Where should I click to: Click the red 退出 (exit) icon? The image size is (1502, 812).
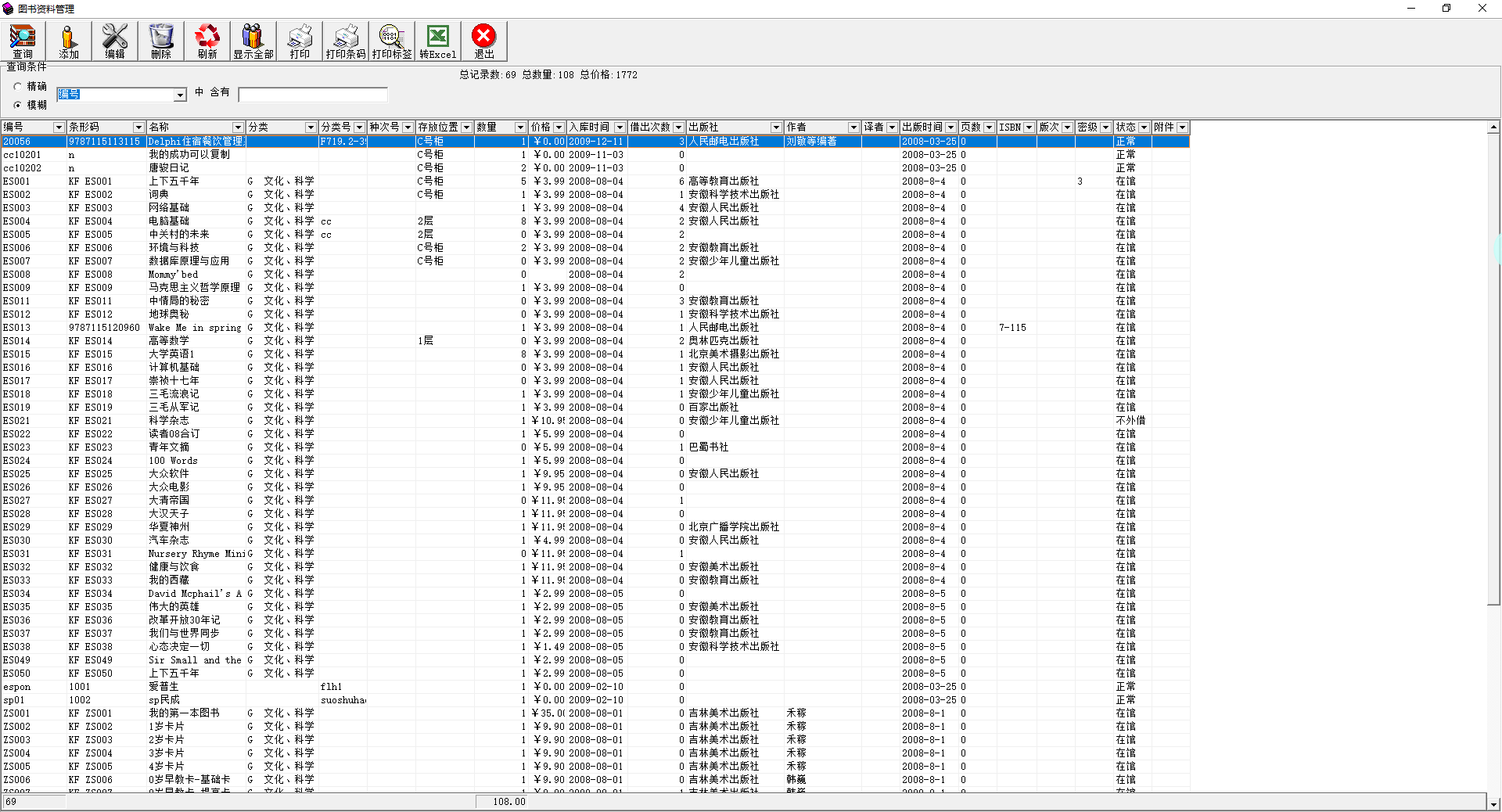click(x=484, y=41)
